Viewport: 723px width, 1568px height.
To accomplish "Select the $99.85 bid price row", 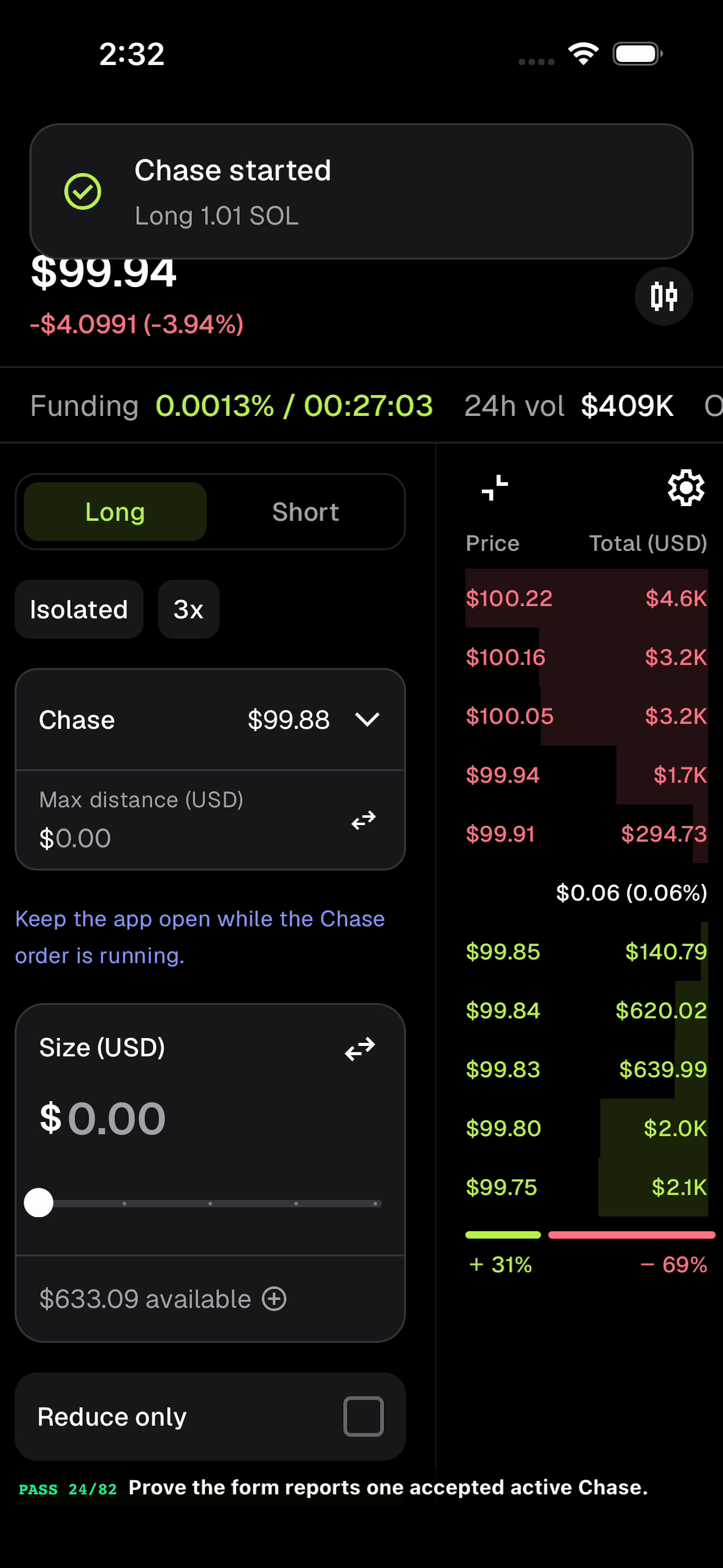I will (x=586, y=951).
